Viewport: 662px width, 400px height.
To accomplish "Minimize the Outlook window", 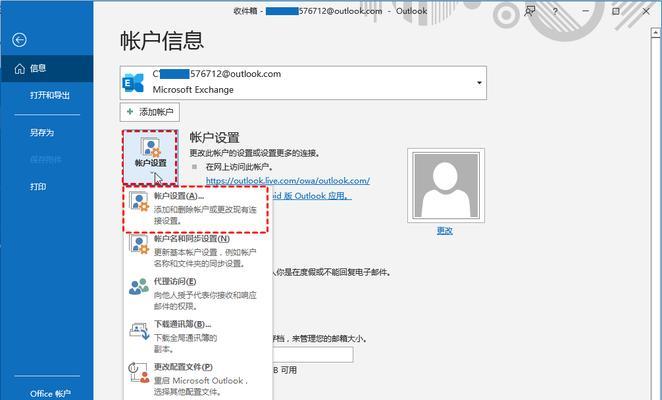I will (586, 11).
